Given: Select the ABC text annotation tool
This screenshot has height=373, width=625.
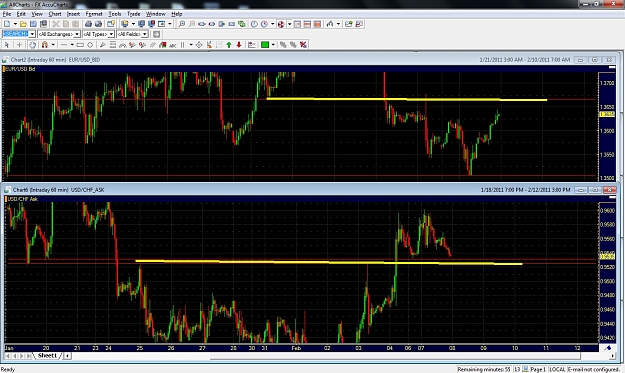Looking at the screenshot, I should coord(173,45).
